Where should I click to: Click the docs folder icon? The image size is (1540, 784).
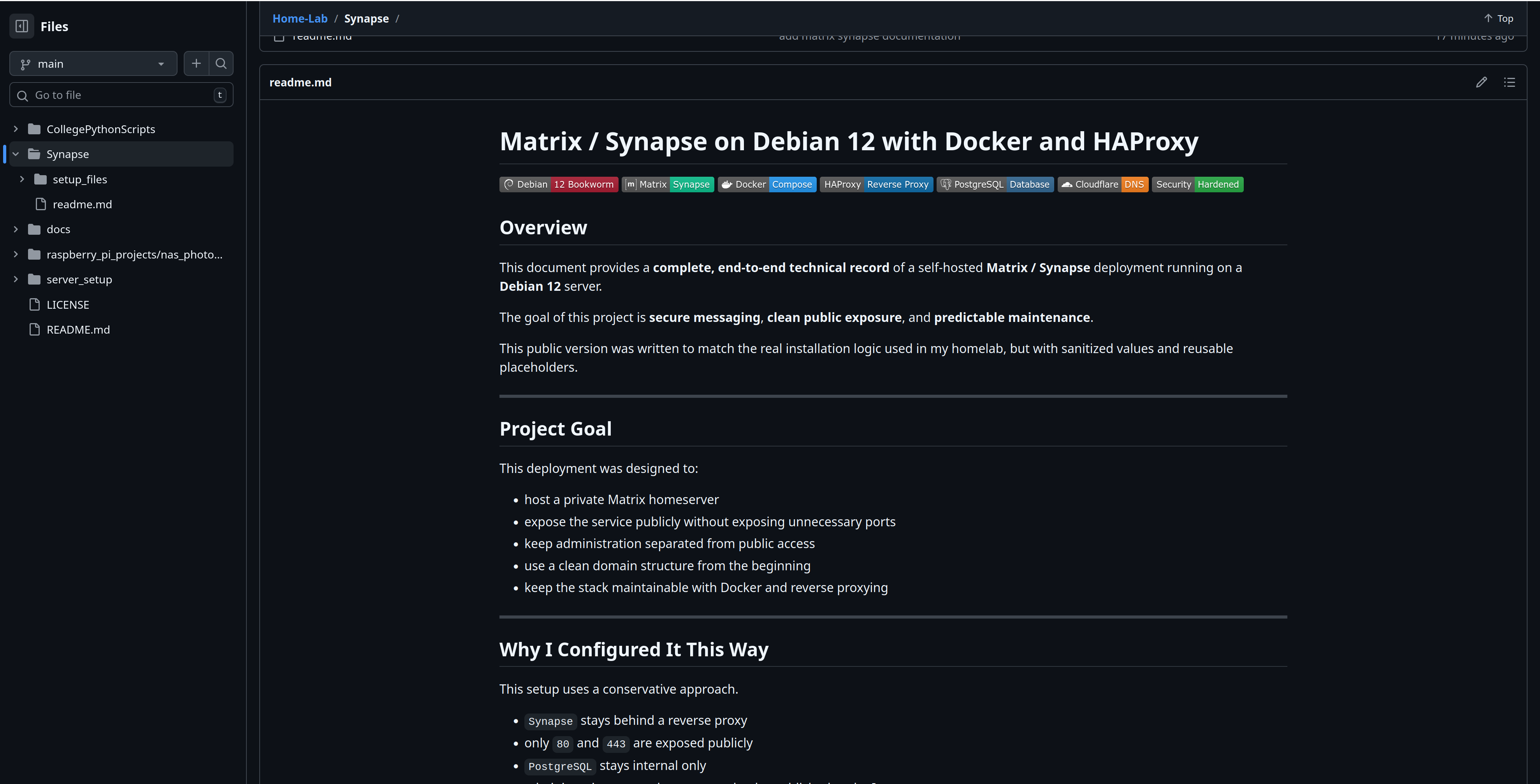click(x=35, y=229)
